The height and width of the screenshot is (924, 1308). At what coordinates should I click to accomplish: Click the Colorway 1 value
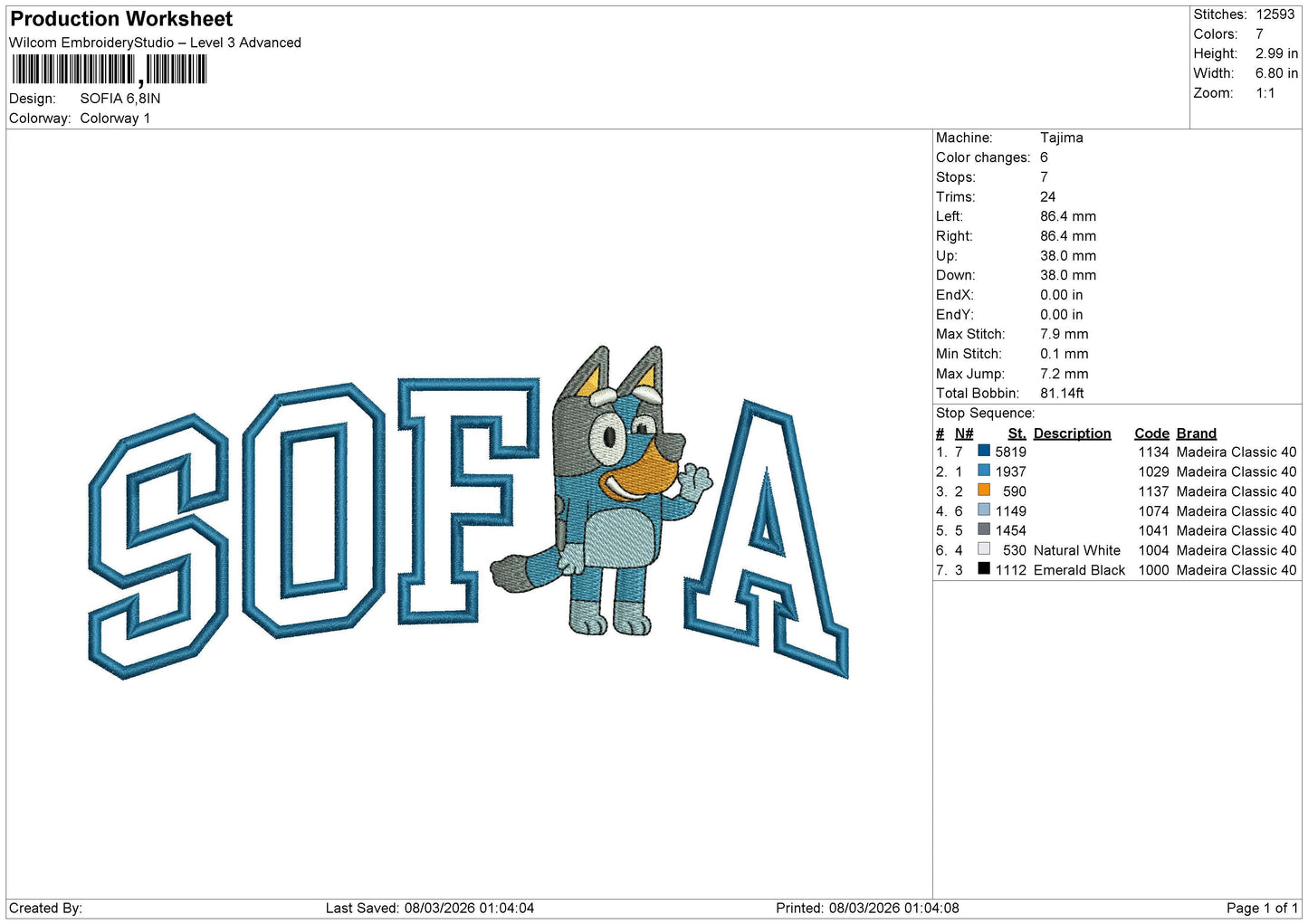115,119
